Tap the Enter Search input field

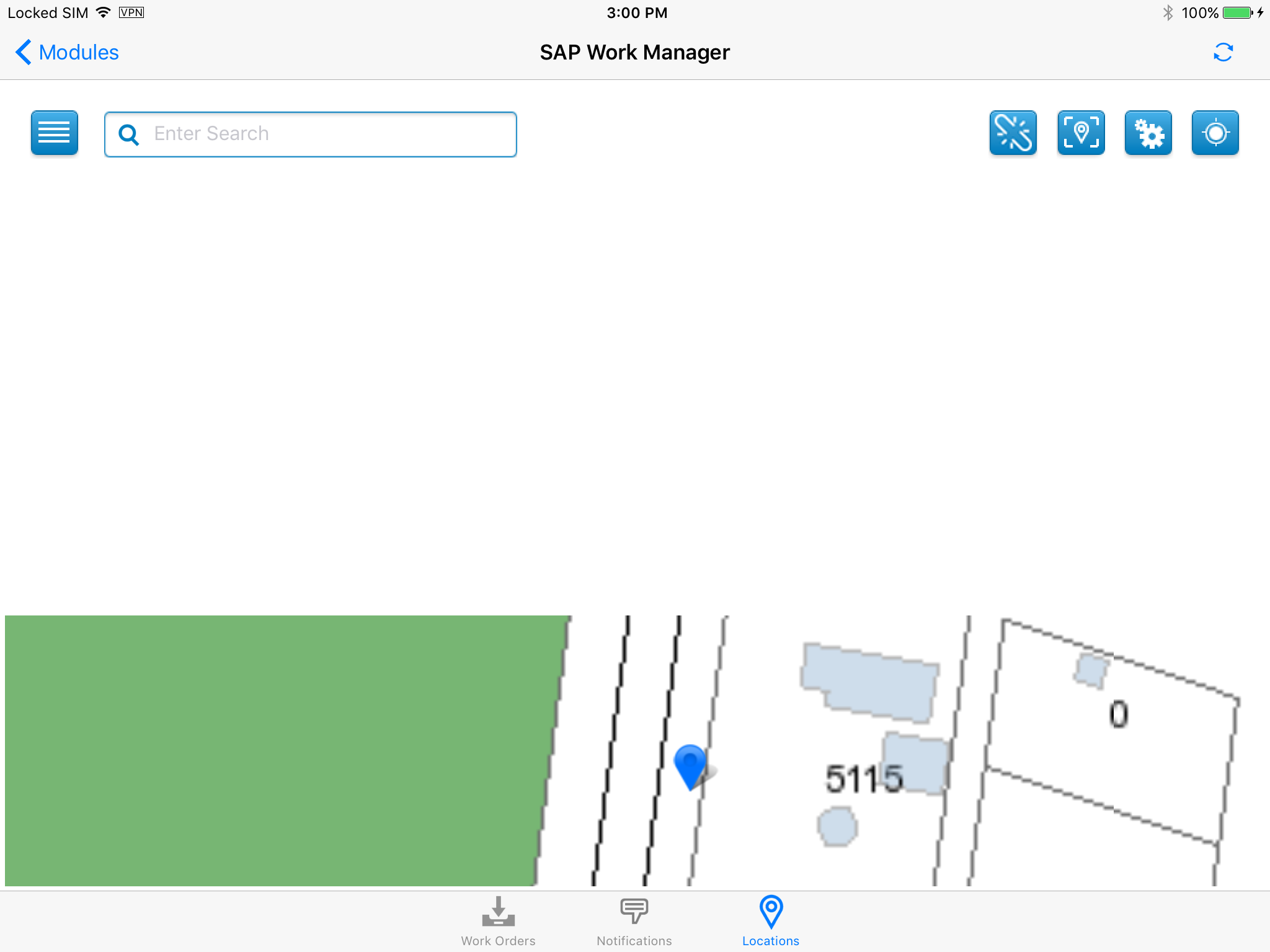tap(310, 133)
